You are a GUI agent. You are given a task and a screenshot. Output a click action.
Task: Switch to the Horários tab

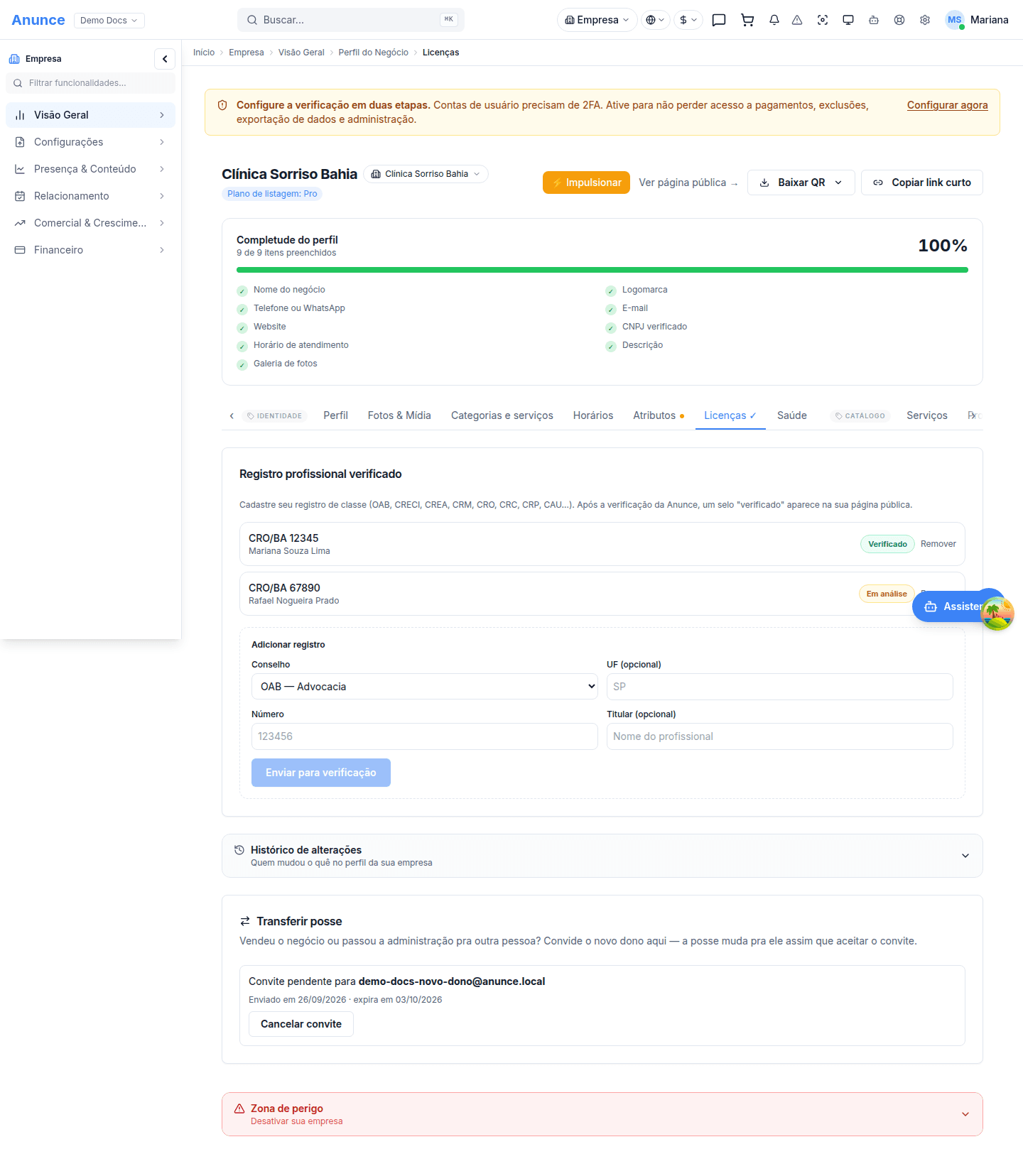593,415
